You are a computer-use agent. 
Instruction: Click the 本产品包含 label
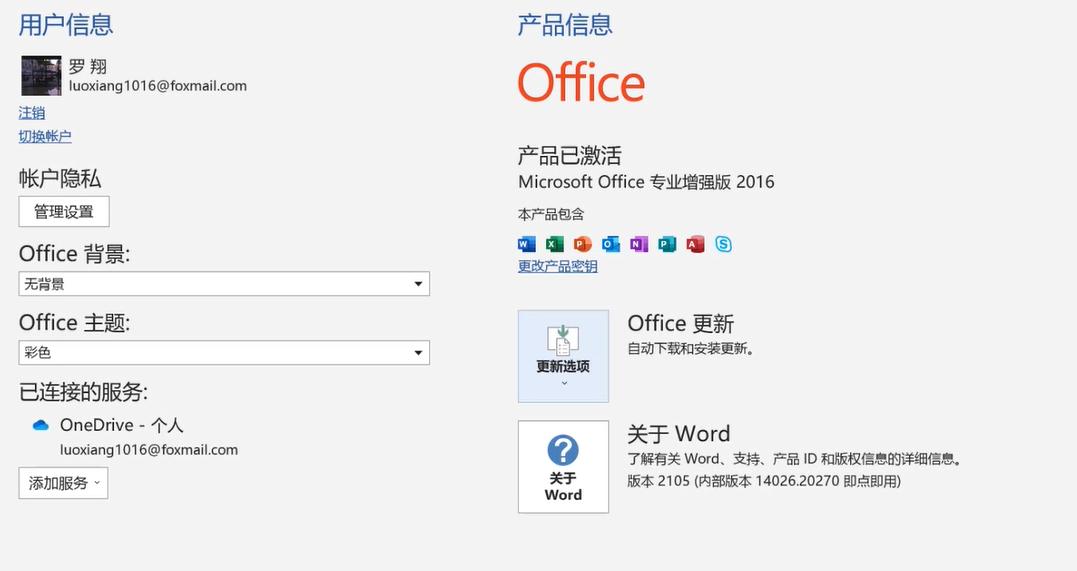(x=551, y=214)
